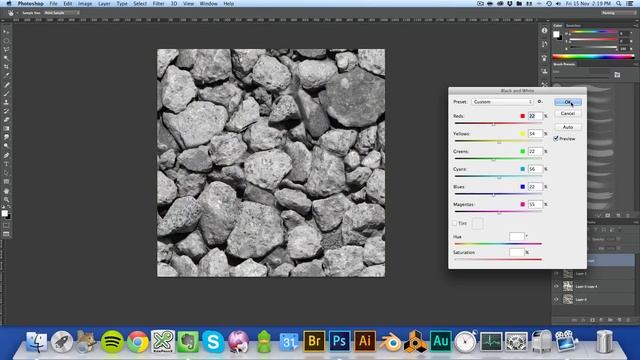
Task: Open Color panel flyout menu
Action: [x=636, y=25]
